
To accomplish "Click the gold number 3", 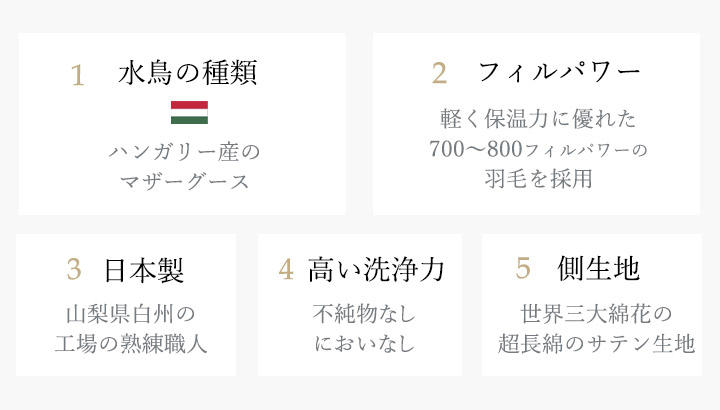I will (x=74, y=269).
